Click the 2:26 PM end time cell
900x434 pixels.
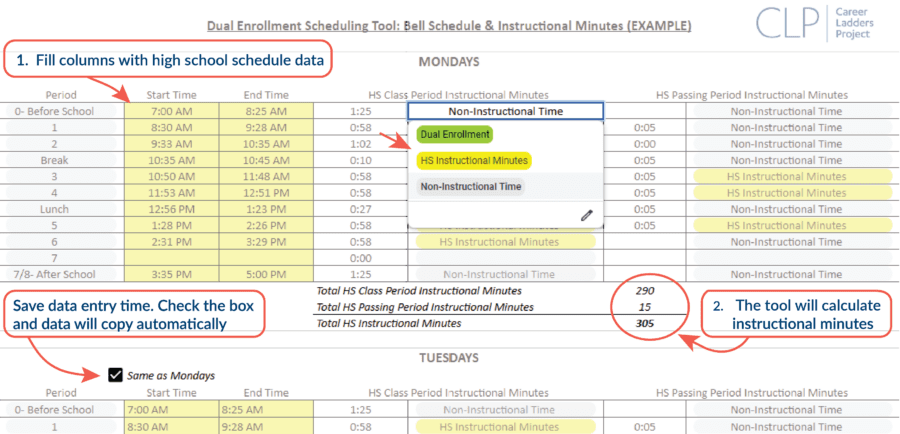pos(266,226)
